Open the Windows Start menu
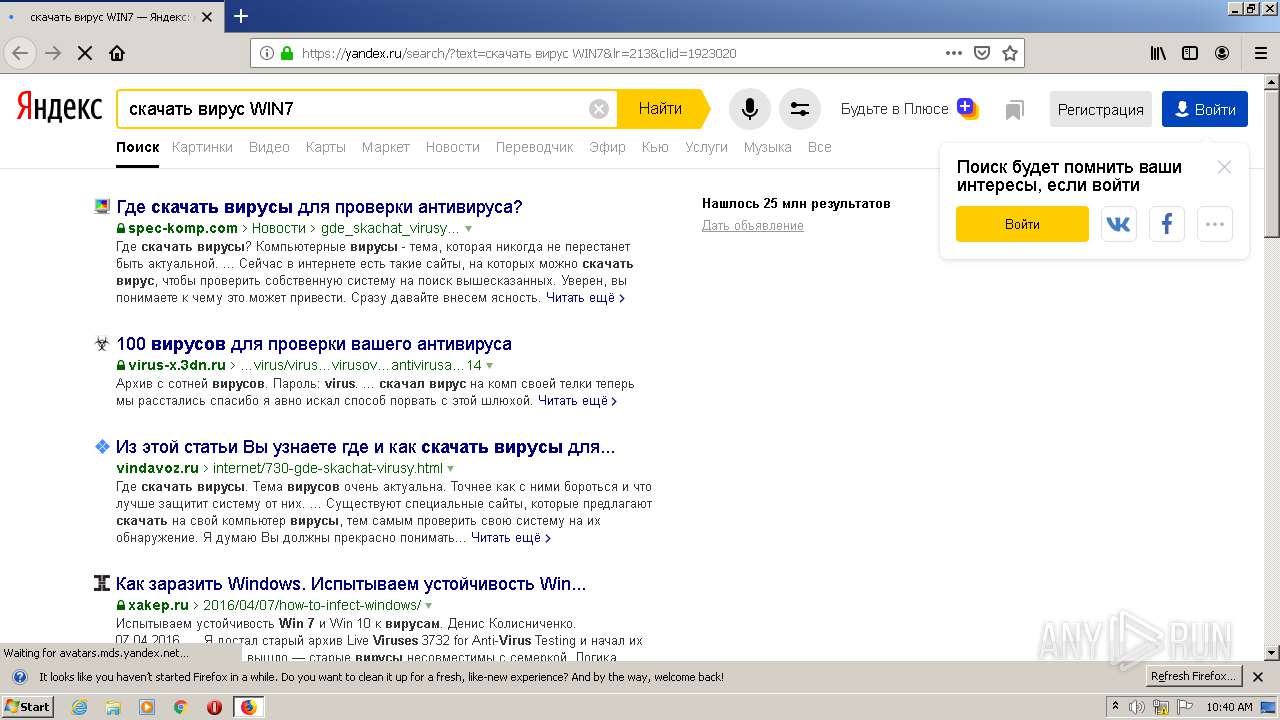The width and height of the screenshot is (1280, 720). point(28,707)
